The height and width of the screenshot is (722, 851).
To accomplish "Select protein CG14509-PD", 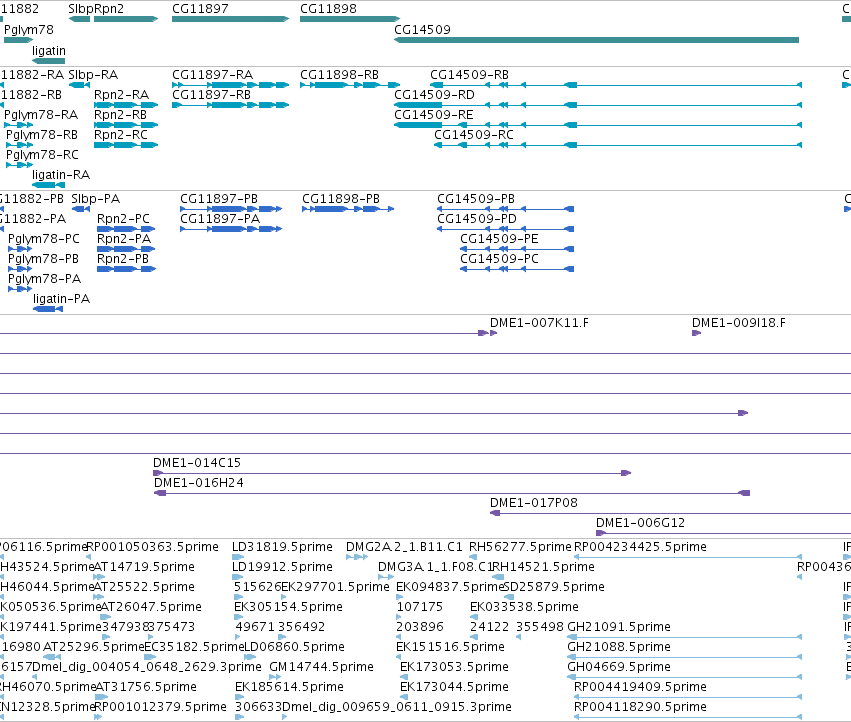I will (x=477, y=219).
